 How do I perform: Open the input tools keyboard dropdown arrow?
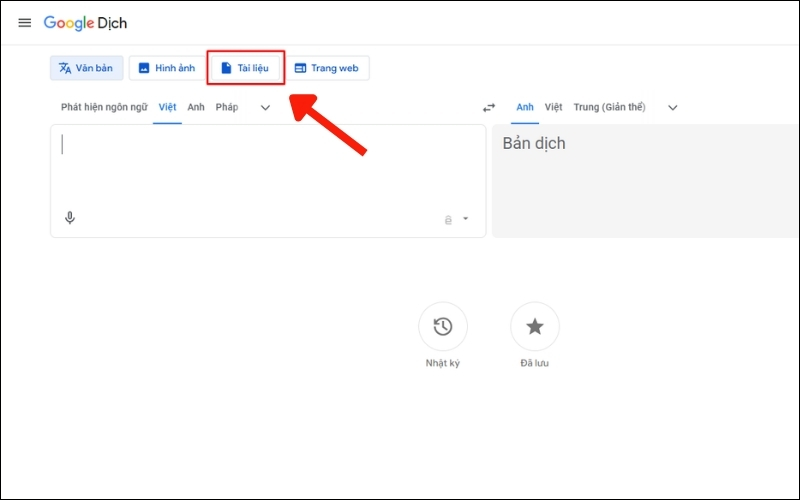click(x=465, y=218)
